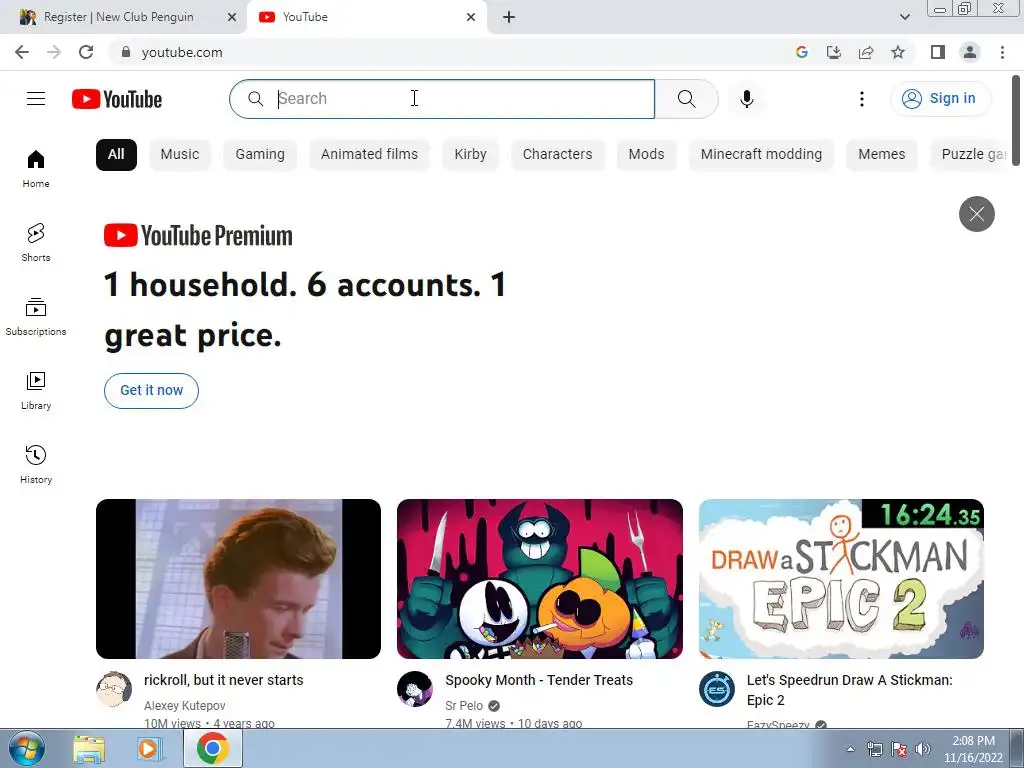Image resolution: width=1024 pixels, height=768 pixels.
Task: Start voice search with microphone icon
Action: point(747,99)
